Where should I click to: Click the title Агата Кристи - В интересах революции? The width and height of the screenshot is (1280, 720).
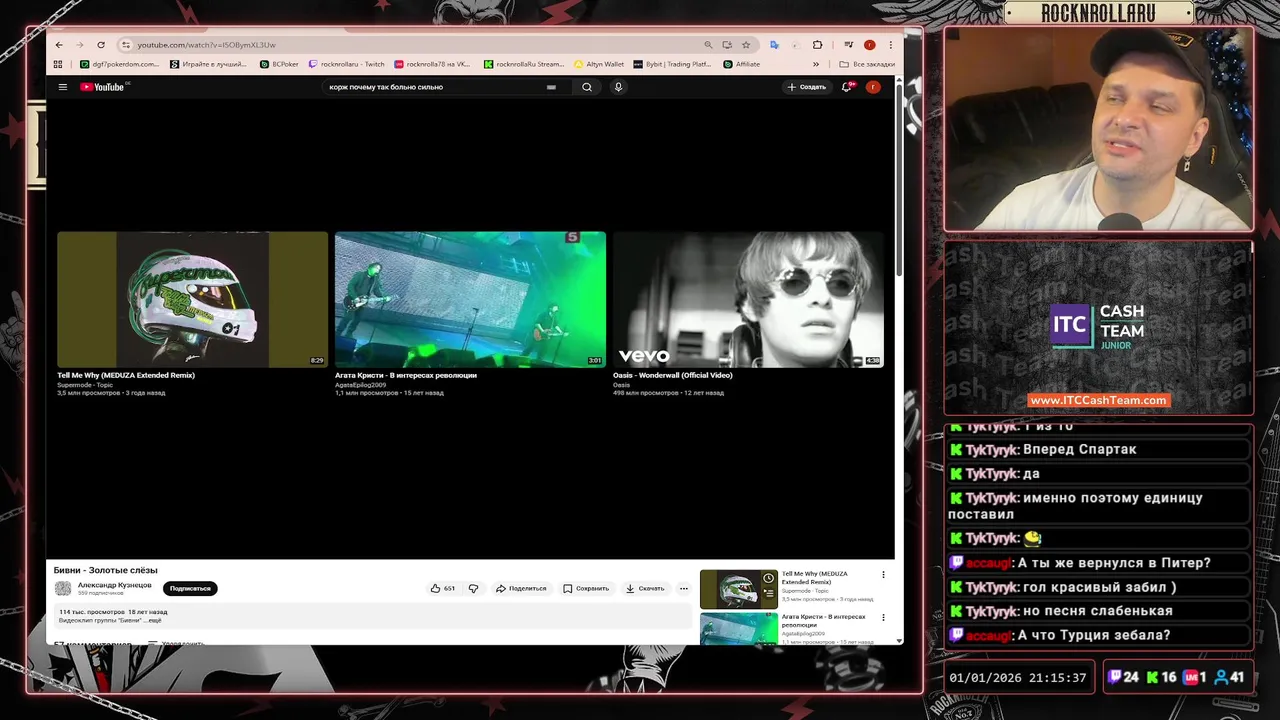pos(406,375)
